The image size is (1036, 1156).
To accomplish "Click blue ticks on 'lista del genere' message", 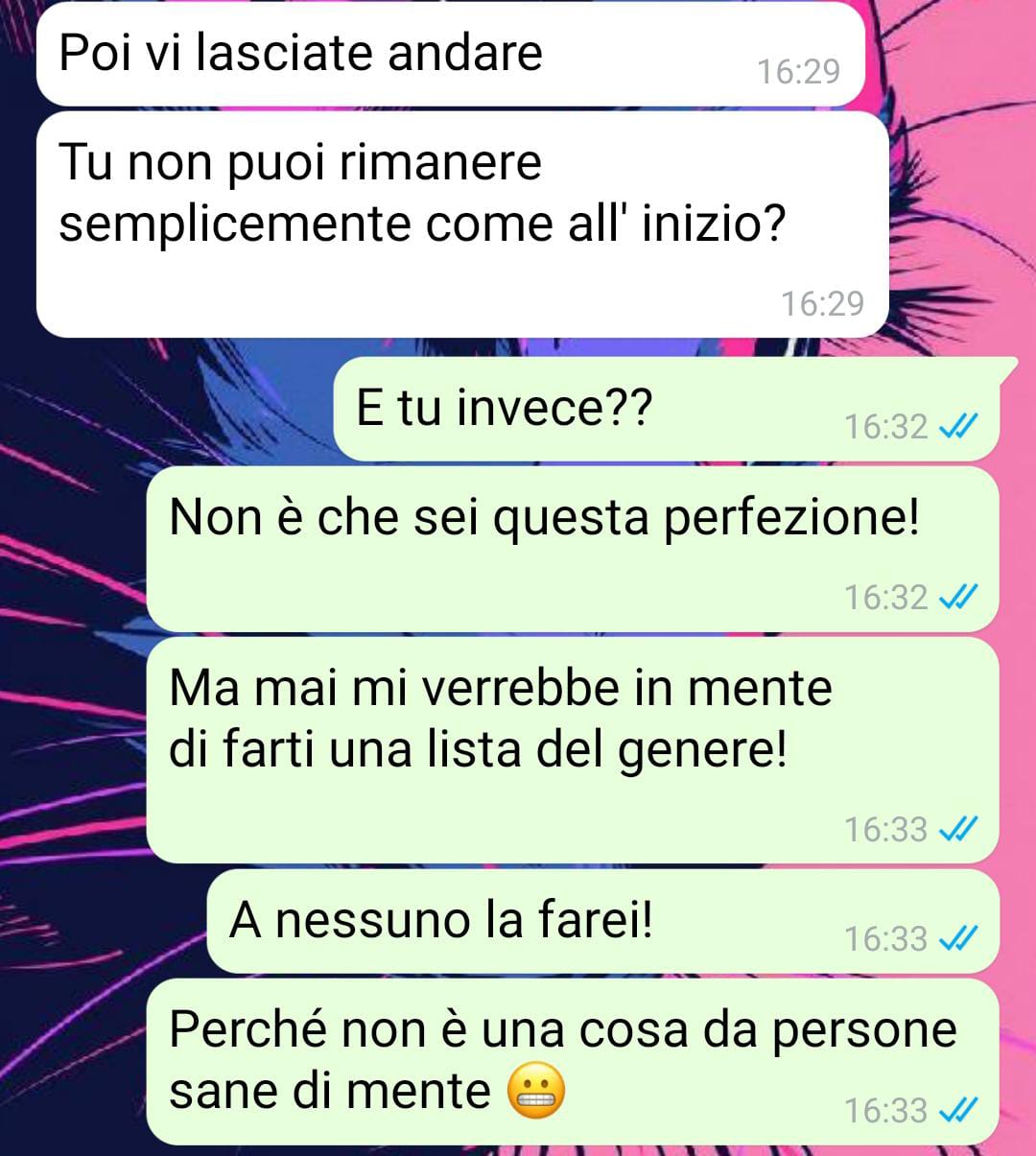I will pos(957,829).
